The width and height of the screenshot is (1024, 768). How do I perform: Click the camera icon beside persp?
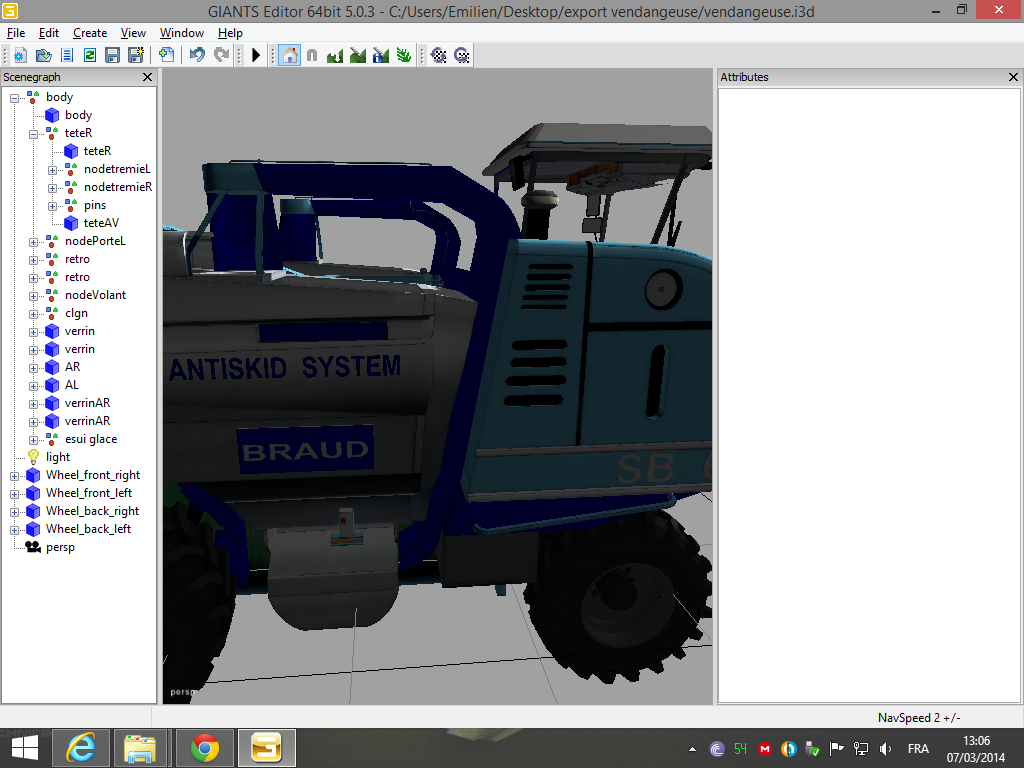[33, 547]
